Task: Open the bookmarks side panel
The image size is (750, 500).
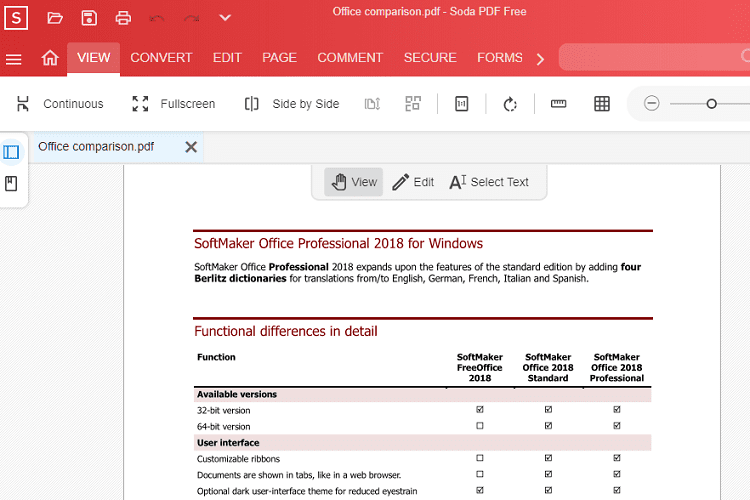Action: pos(11,184)
